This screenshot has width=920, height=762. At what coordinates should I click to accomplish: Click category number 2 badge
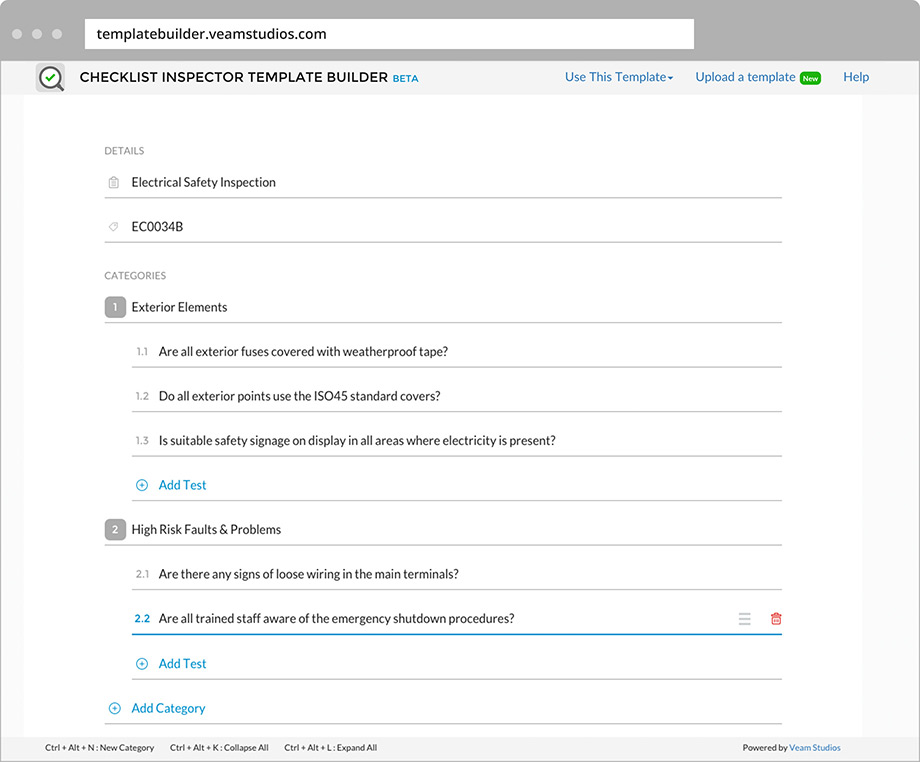(115, 530)
